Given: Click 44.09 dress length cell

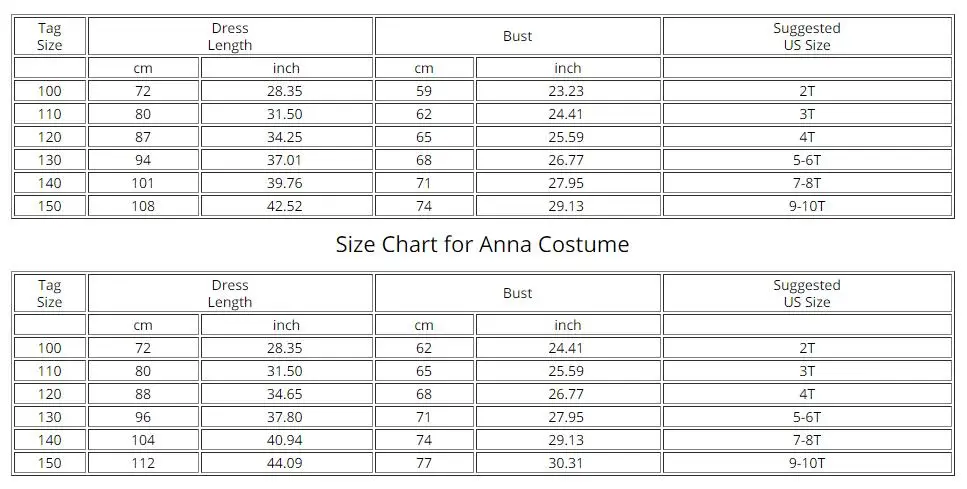Looking at the screenshot, I should tap(286, 463).
